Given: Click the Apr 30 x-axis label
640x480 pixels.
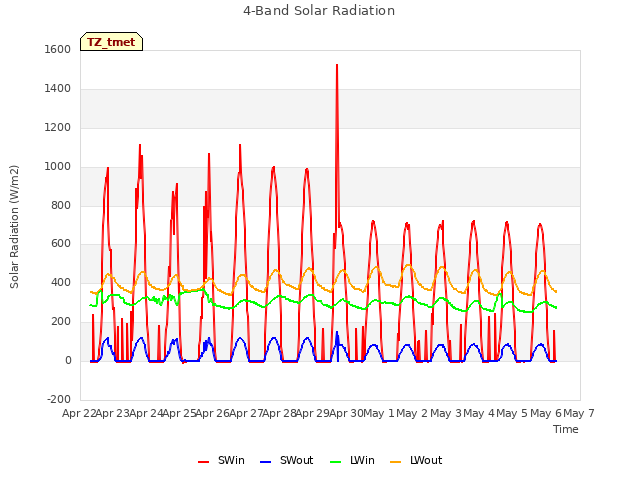Looking at the screenshot, I should [346, 413].
